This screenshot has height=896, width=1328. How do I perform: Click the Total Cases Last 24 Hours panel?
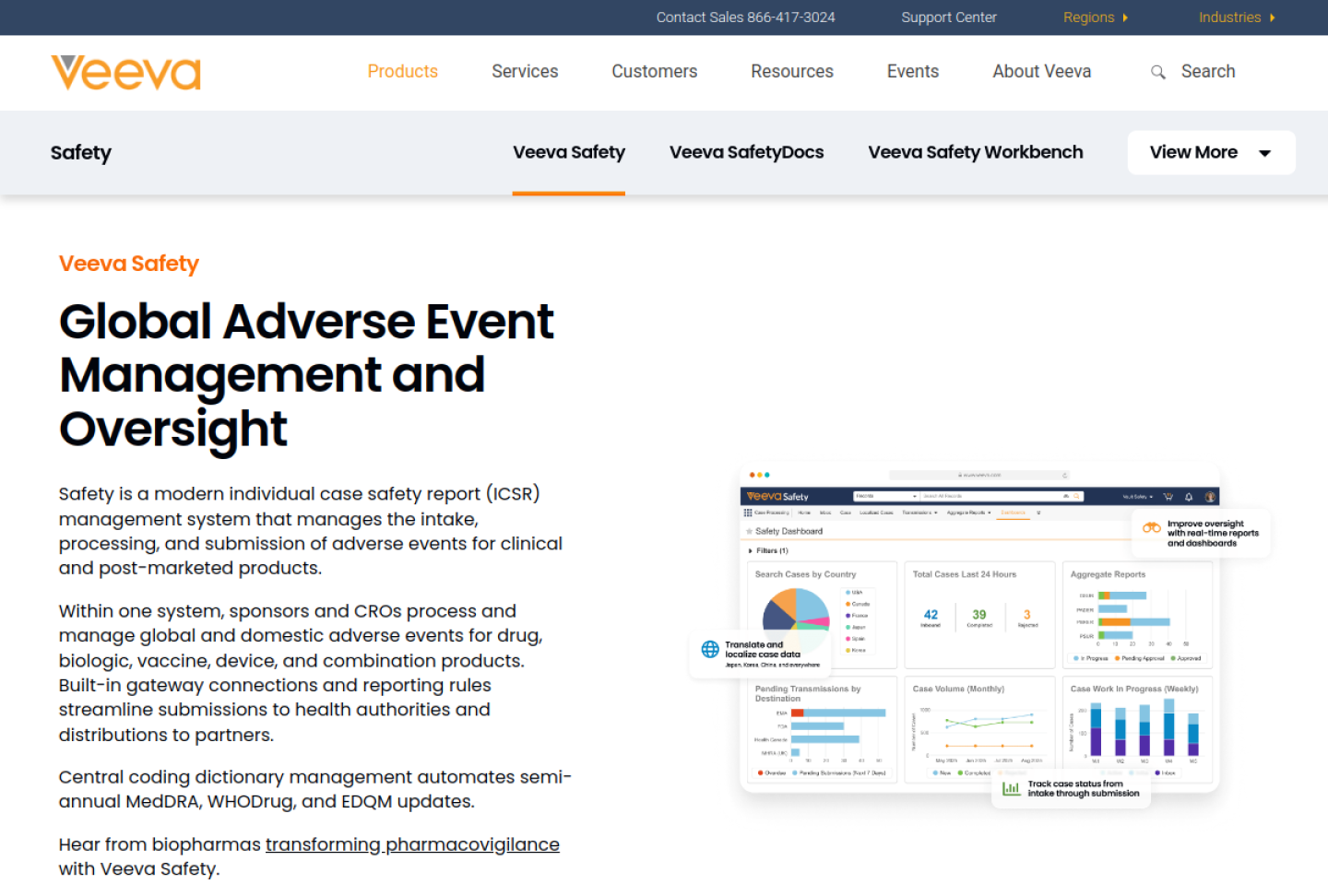click(x=979, y=615)
